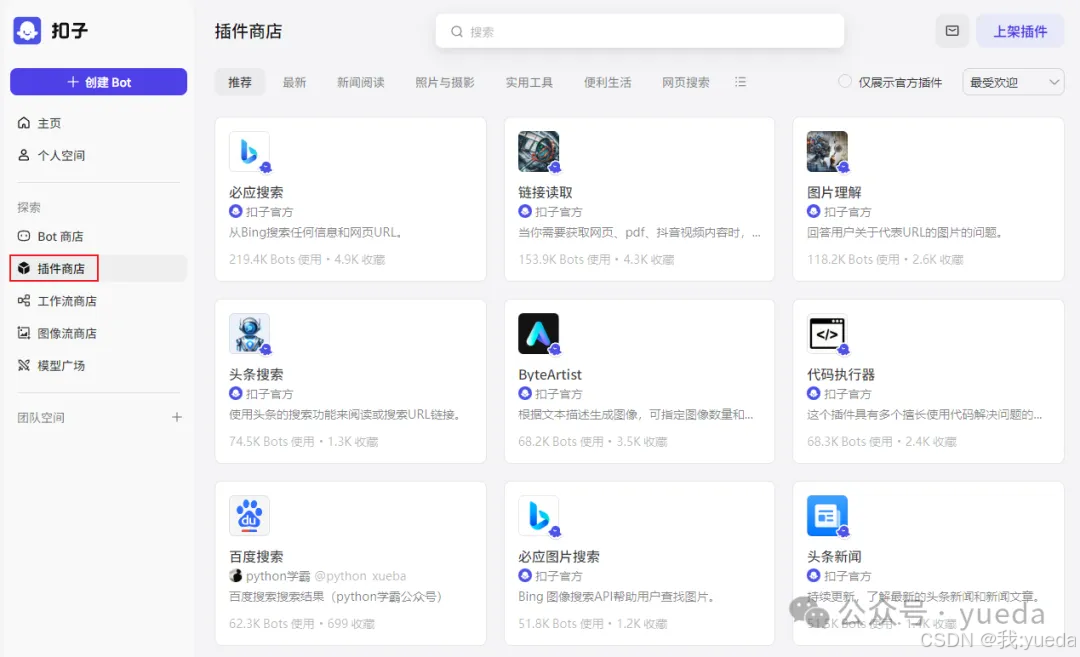Image resolution: width=1080 pixels, height=657 pixels.
Task: Open the 百度搜索 plugin title
Action: 256,556
